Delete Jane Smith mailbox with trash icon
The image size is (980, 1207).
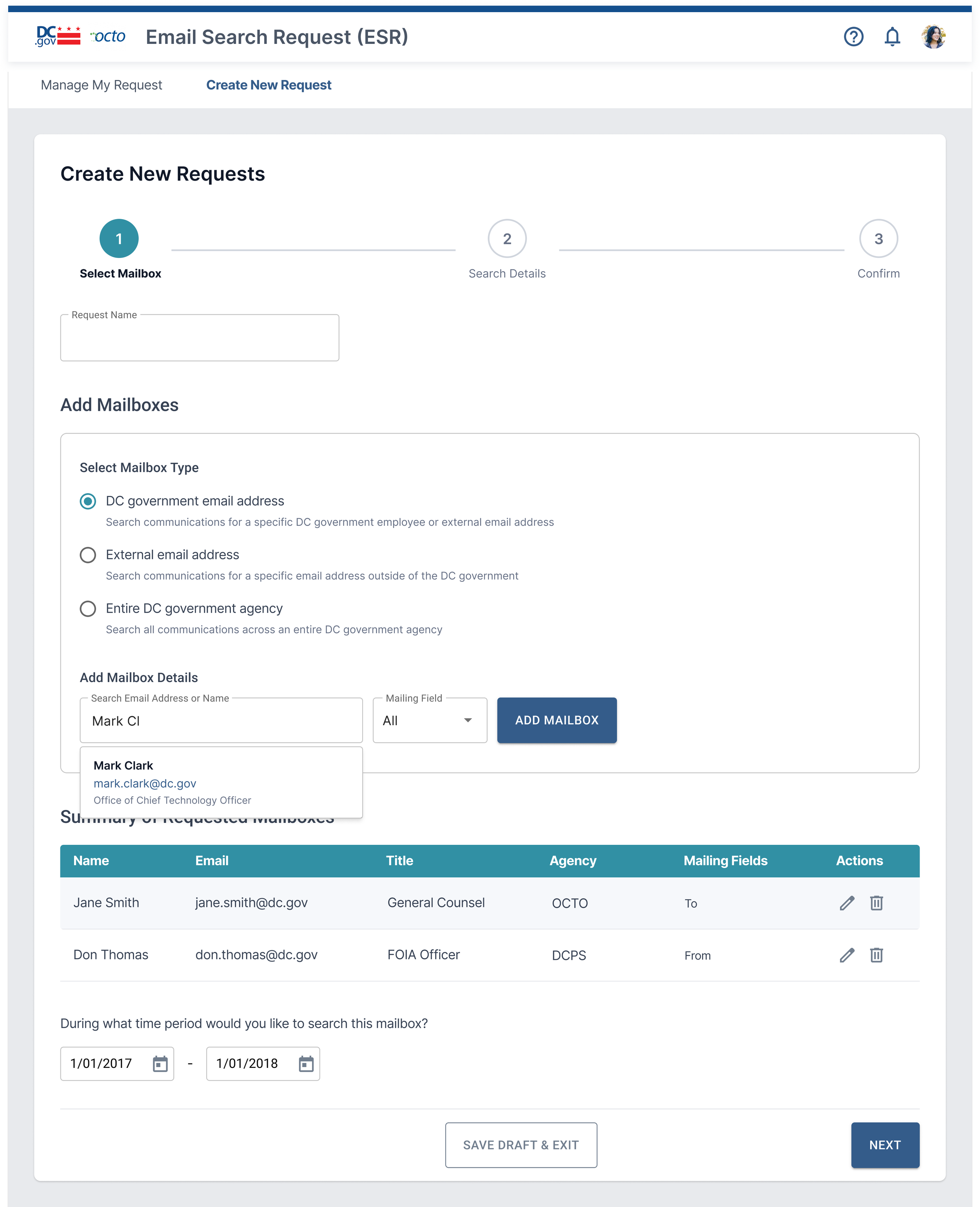pyautogui.click(x=876, y=903)
